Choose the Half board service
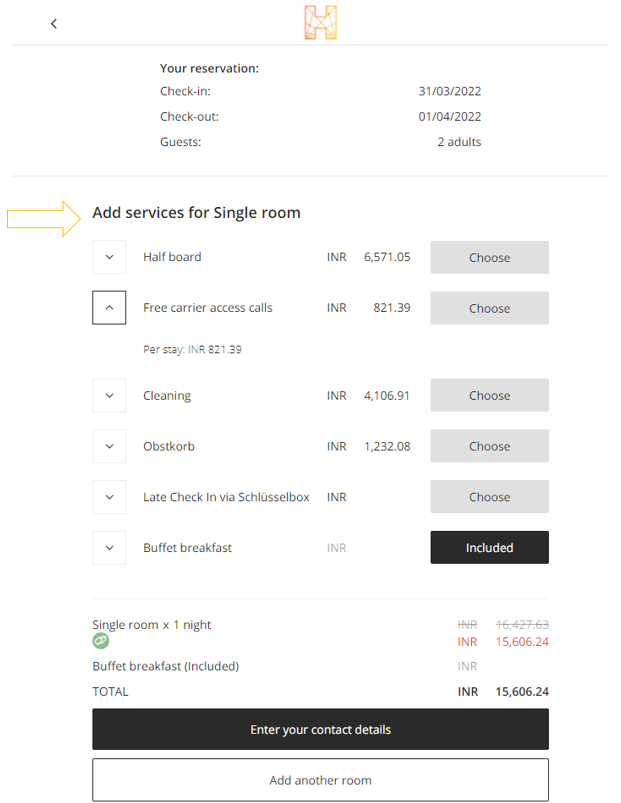Image resolution: width=621 pixels, height=803 pixels. pyautogui.click(x=489, y=256)
